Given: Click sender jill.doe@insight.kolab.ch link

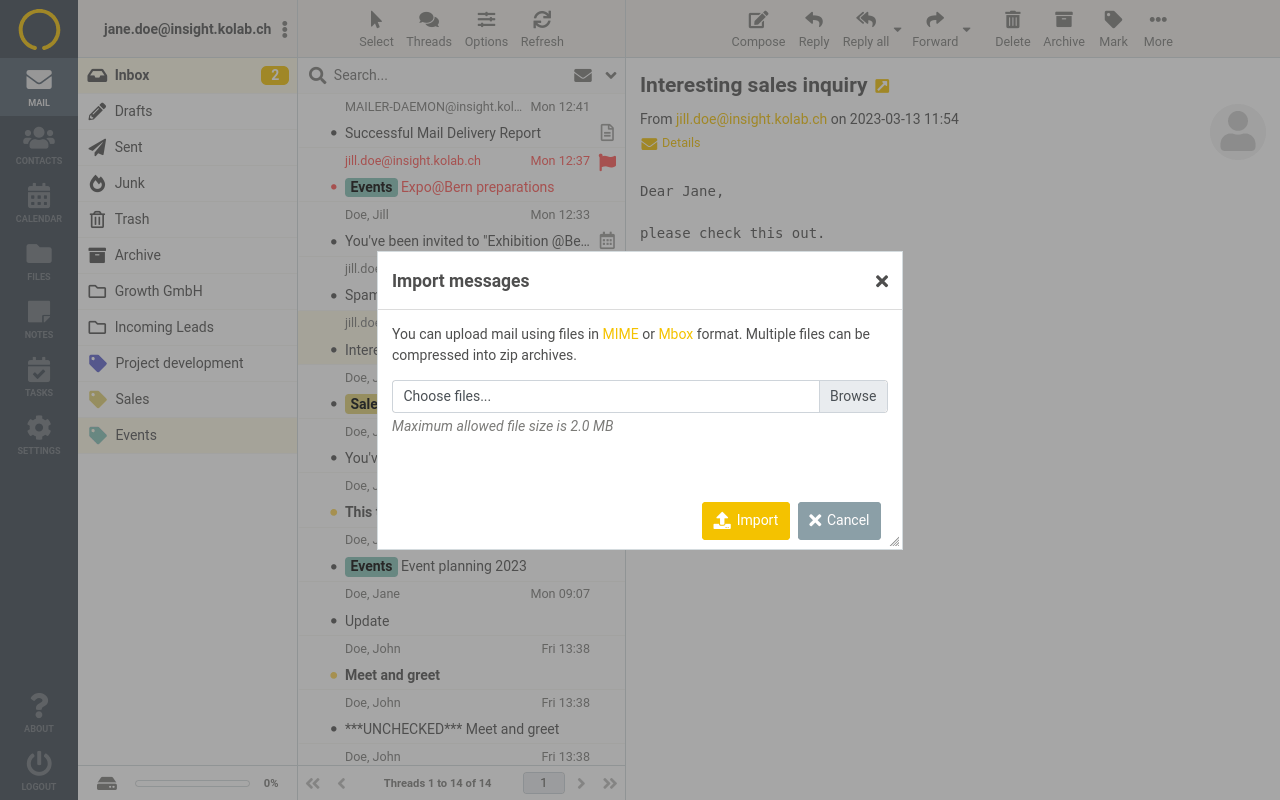Looking at the screenshot, I should pos(751,119).
